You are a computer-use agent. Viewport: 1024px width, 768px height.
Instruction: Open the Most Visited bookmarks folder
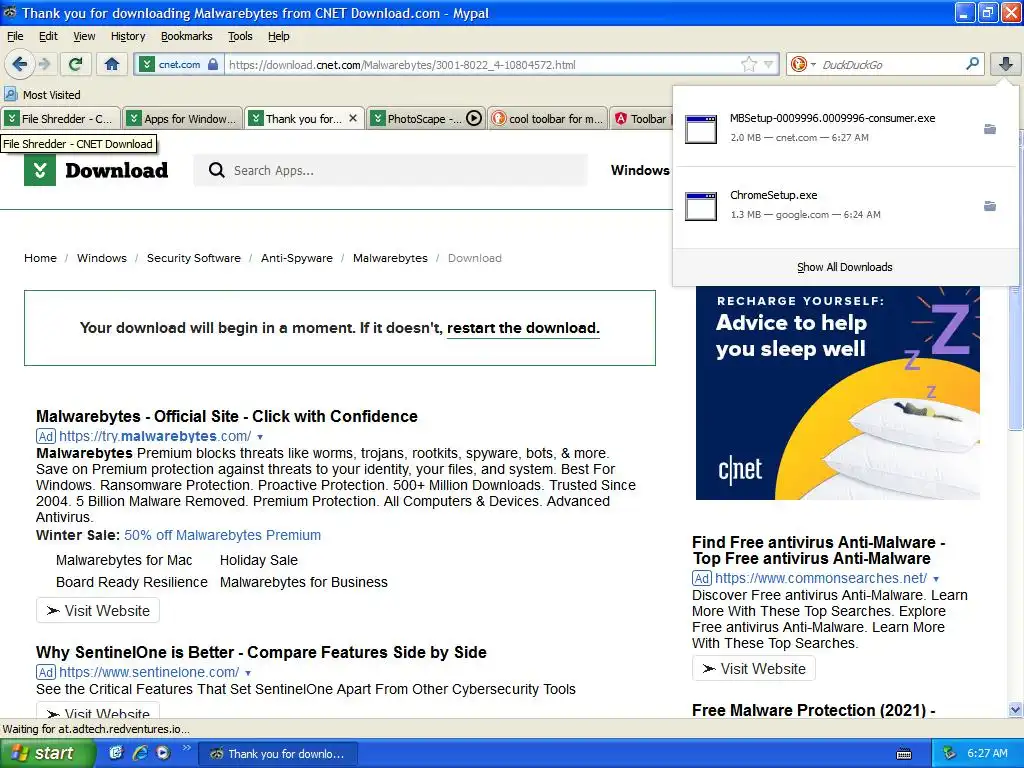42,95
